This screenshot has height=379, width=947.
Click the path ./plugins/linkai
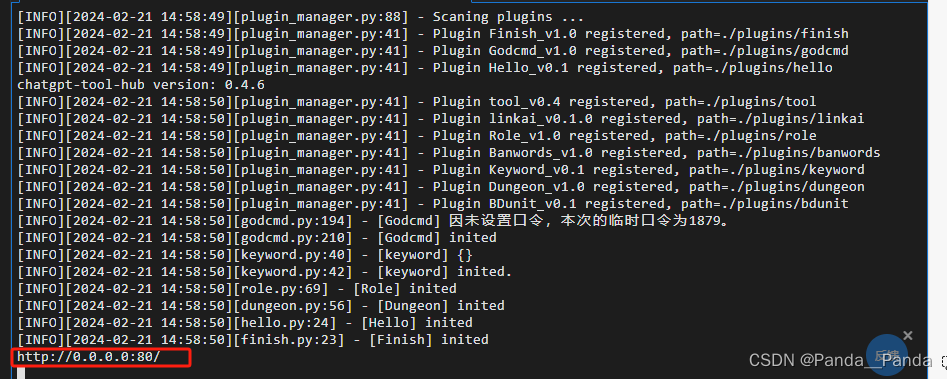pos(801,118)
